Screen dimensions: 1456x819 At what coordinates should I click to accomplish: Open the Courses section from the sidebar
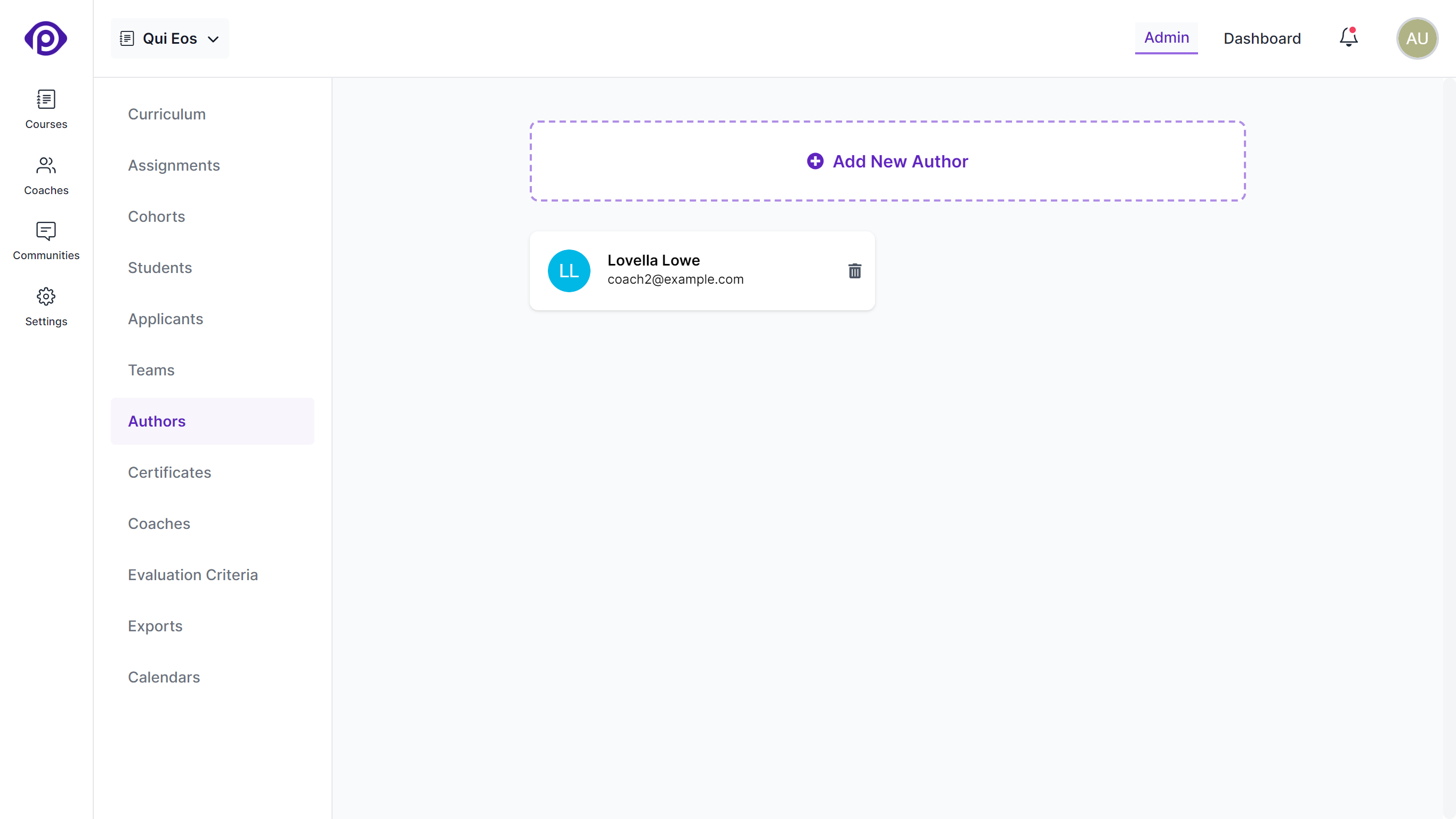[46, 109]
